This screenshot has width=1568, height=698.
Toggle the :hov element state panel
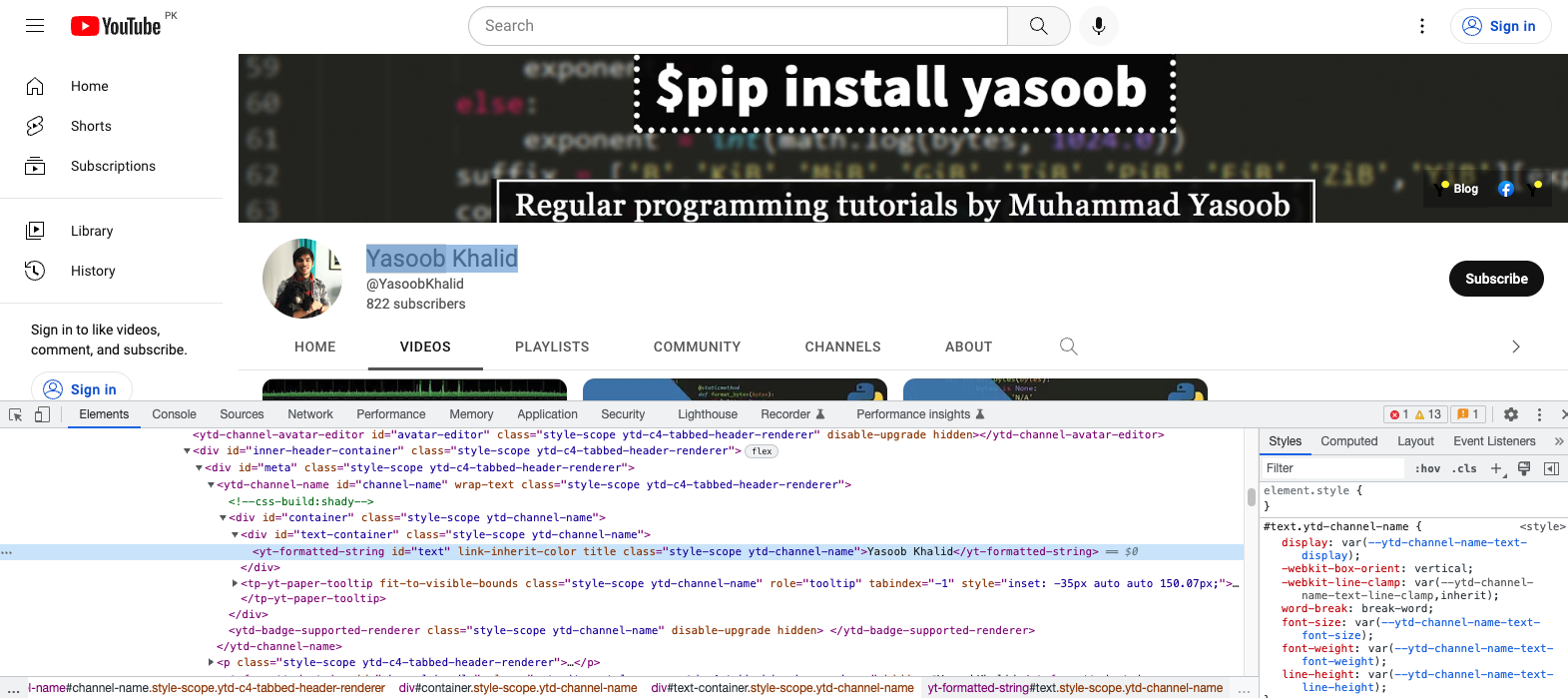coord(1427,468)
